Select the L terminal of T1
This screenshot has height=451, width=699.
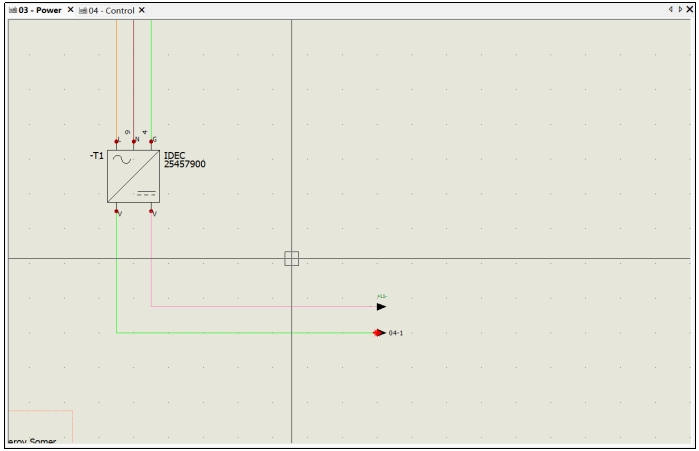[x=116, y=142]
